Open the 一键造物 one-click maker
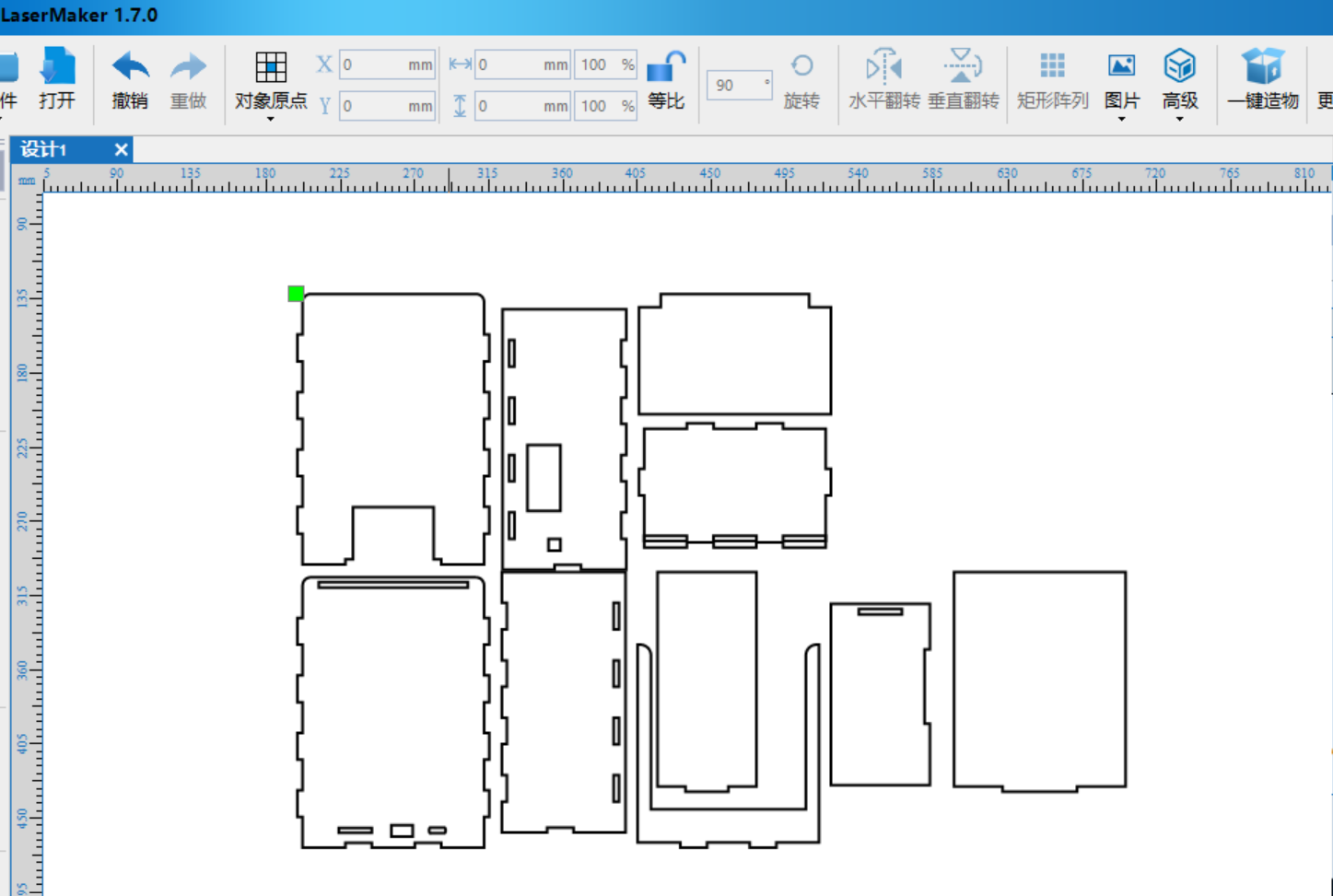The width and height of the screenshot is (1333, 896). 1263,79
